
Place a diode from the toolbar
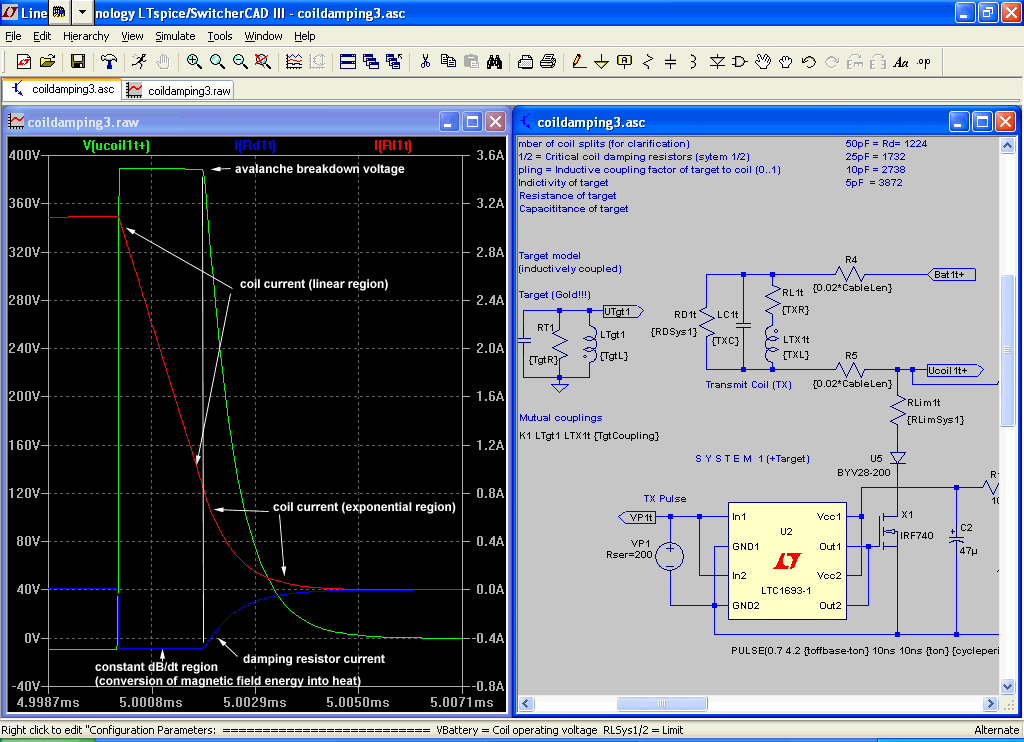tap(717, 61)
